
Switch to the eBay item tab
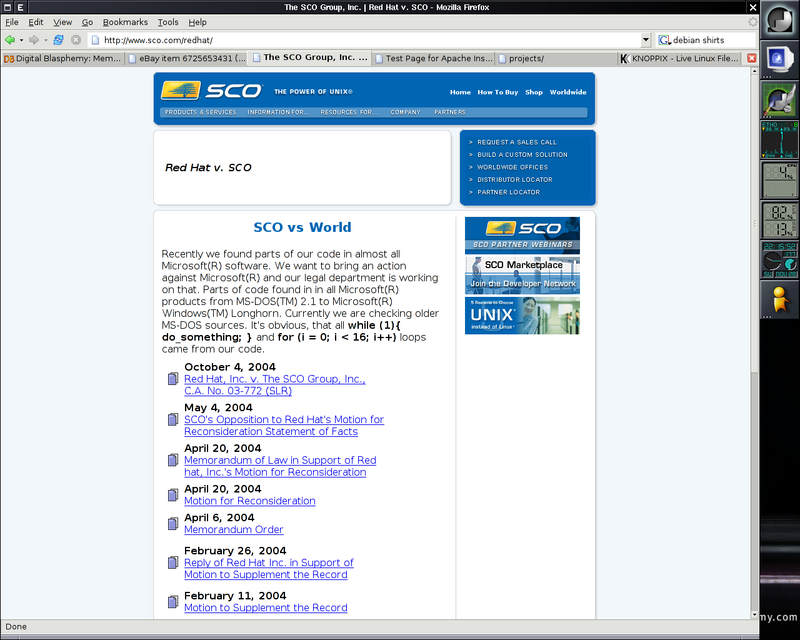(x=186, y=58)
